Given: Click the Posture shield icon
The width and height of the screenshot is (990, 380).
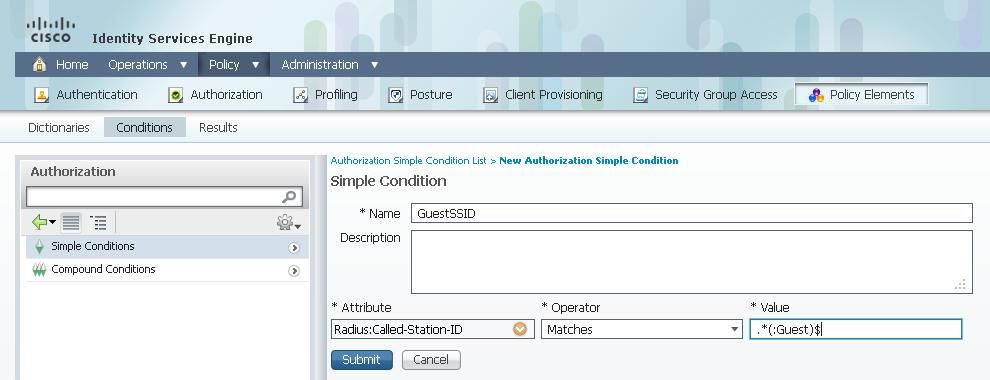Looking at the screenshot, I should 395,95.
